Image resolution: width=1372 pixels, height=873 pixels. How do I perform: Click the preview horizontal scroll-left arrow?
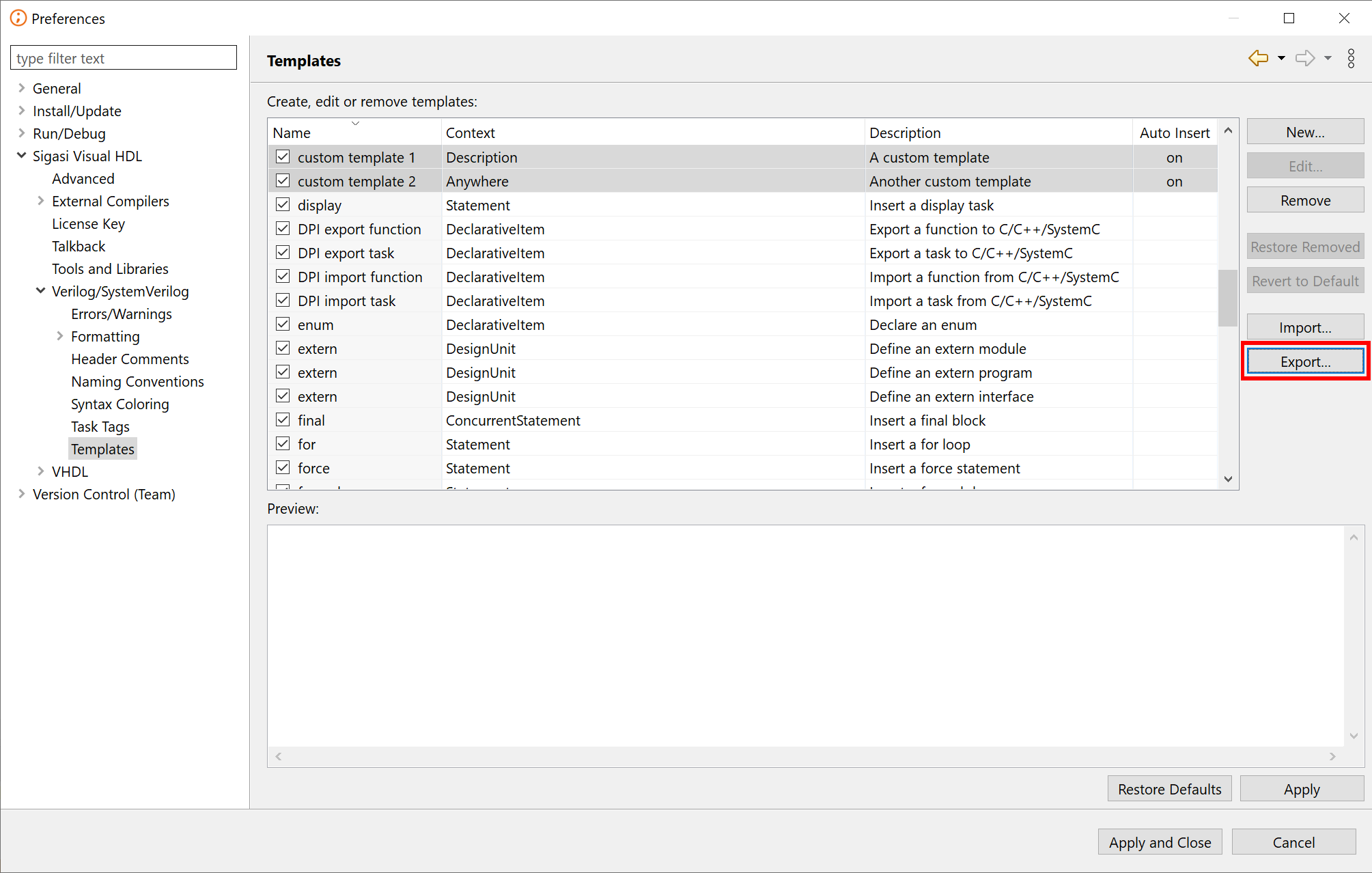(x=279, y=756)
